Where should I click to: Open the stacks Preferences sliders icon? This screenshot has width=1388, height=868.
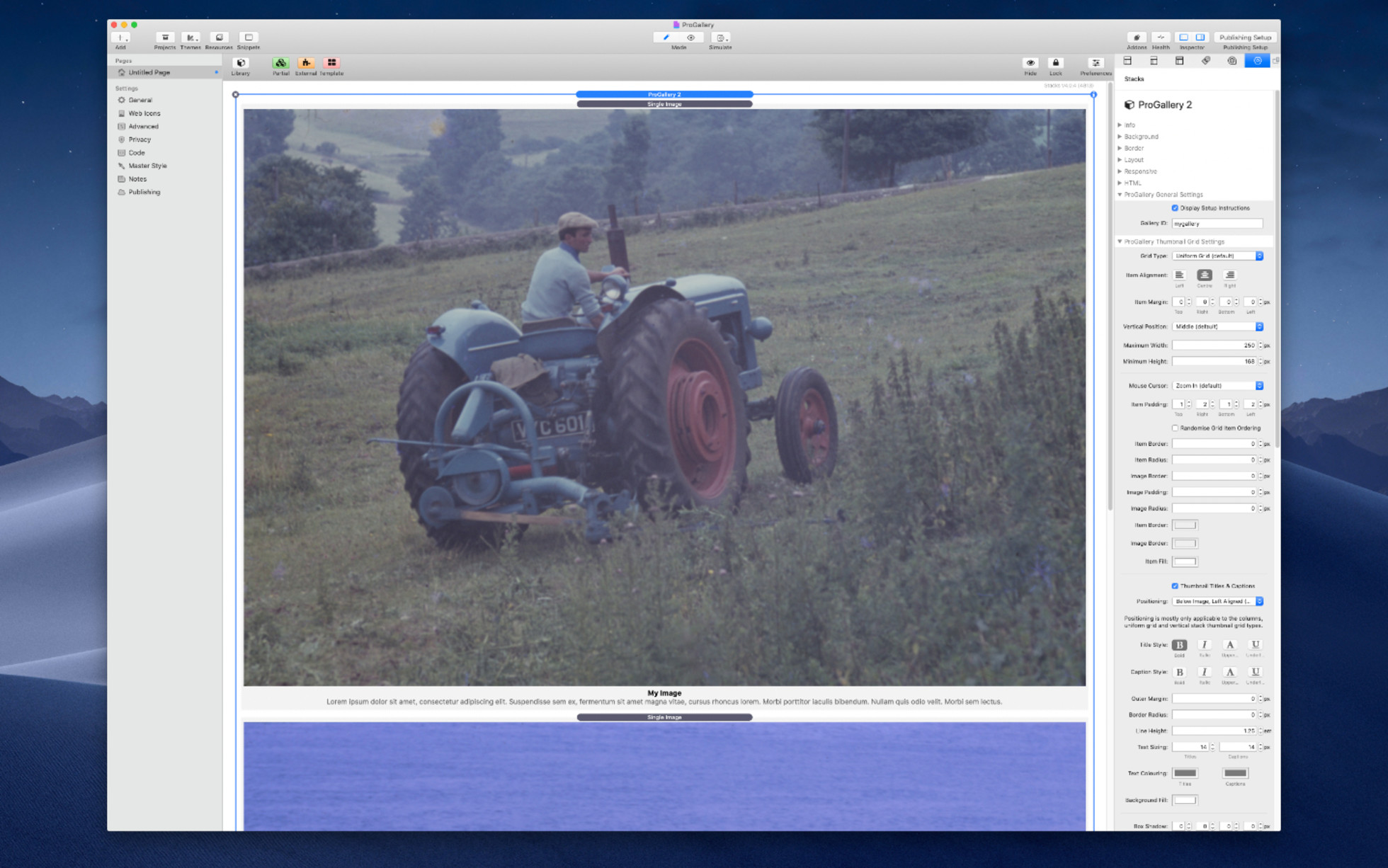tap(1096, 63)
